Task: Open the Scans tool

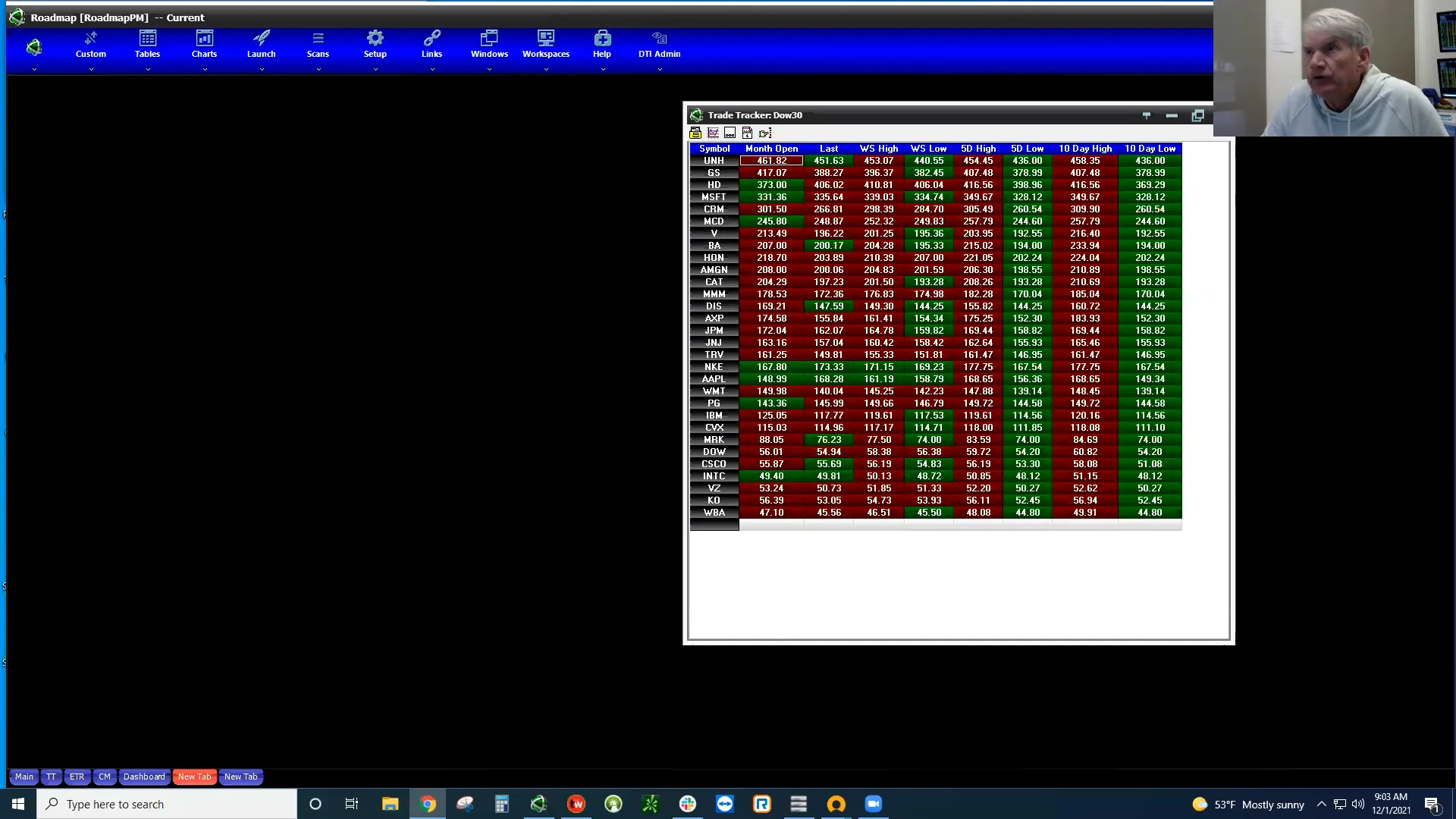Action: coord(318,42)
